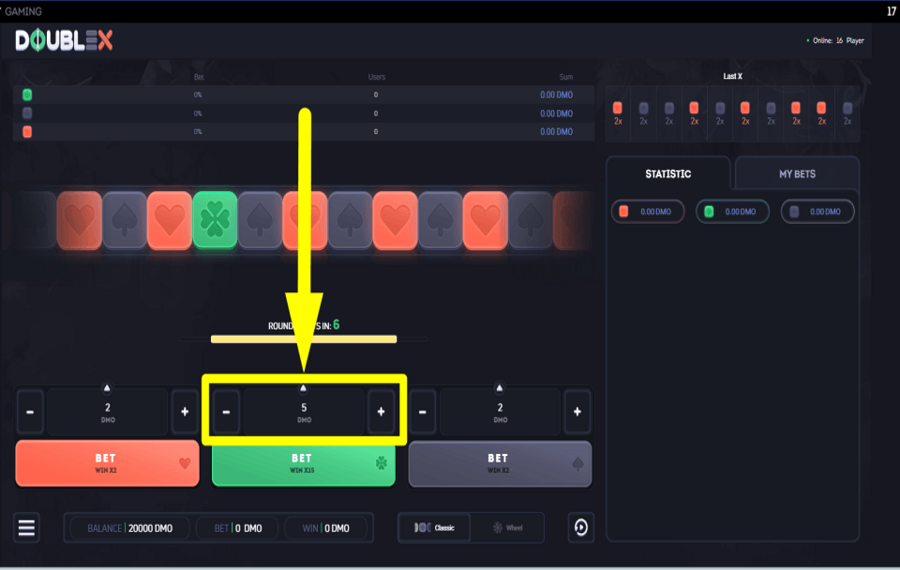Expand preset arrow above red bet amount
900x570 pixels.
click(x=107, y=387)
